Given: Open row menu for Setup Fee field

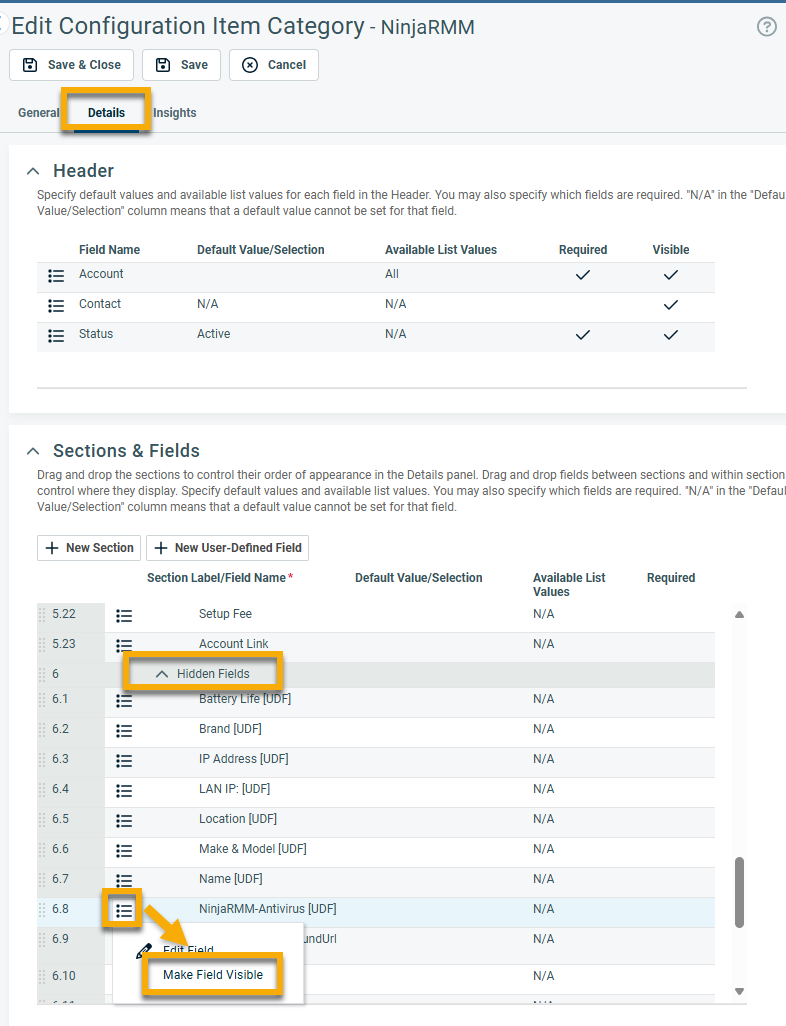Looking at the screenshot, I should click(124, 616).
